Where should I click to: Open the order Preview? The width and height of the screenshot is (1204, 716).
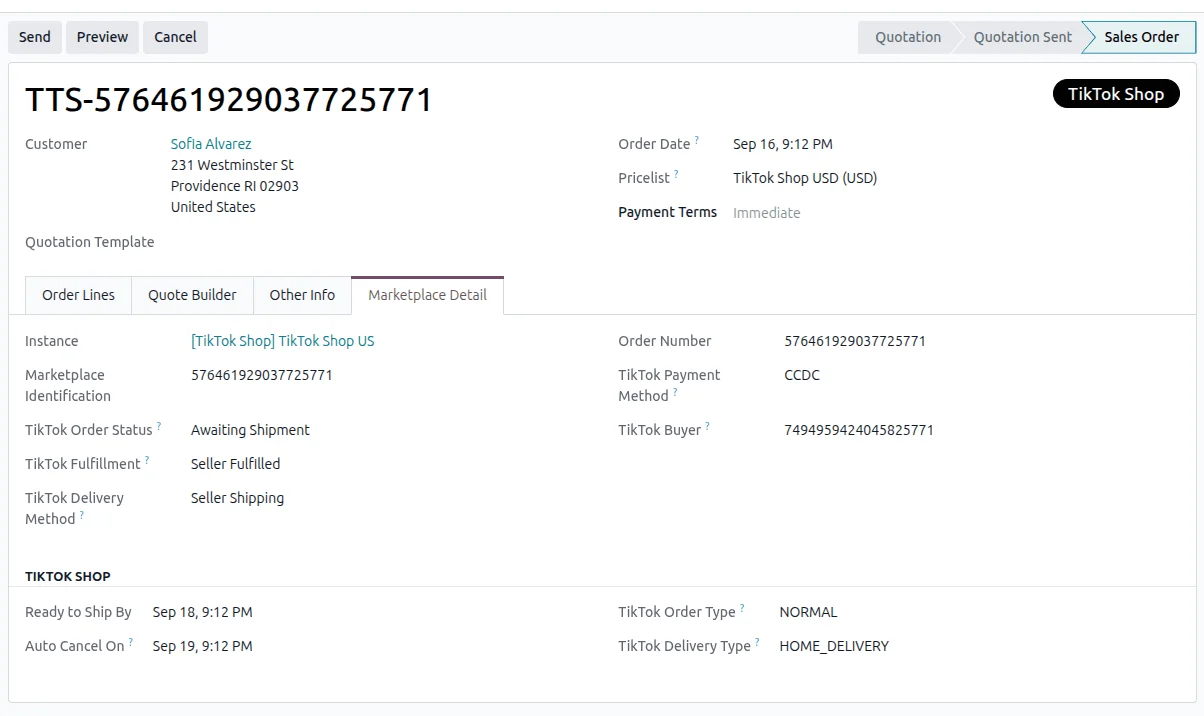(102, 37)
